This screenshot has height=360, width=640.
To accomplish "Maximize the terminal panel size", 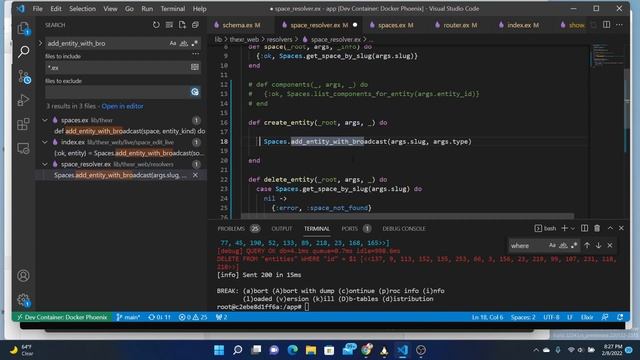I will coord(610,228).
